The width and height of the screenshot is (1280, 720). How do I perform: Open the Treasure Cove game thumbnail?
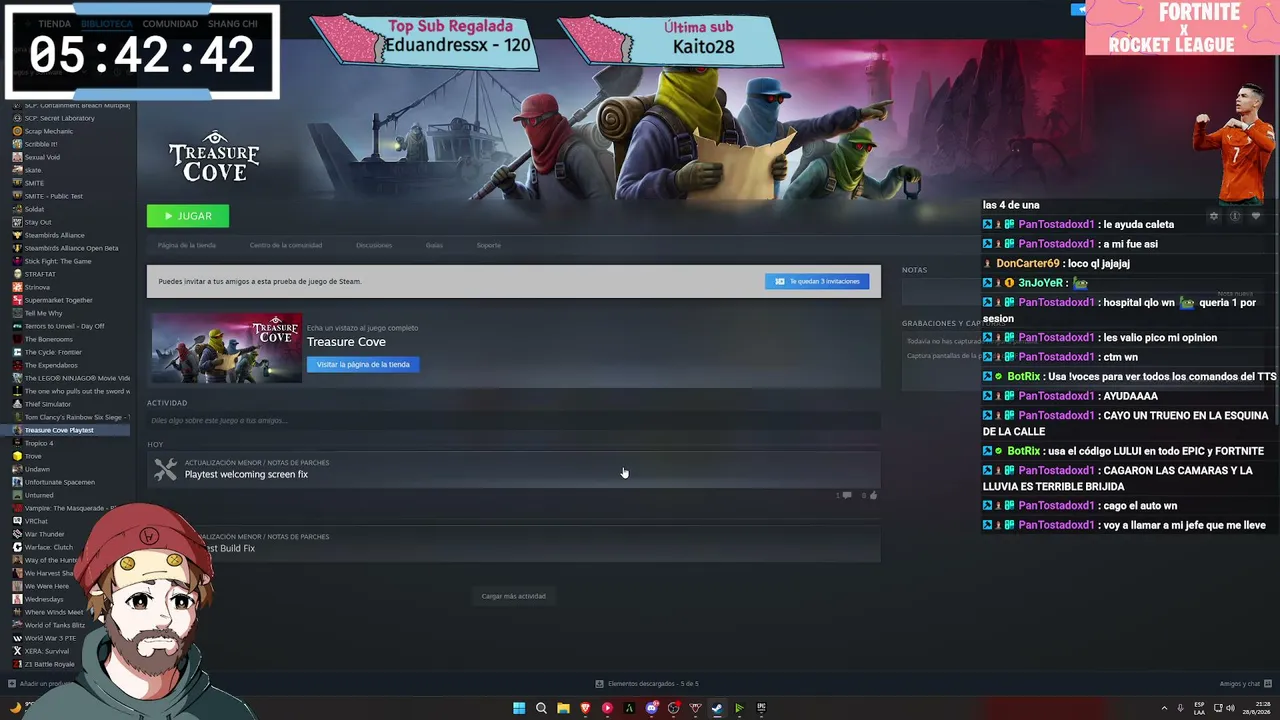pyautogui.click(x=226, y=347)
